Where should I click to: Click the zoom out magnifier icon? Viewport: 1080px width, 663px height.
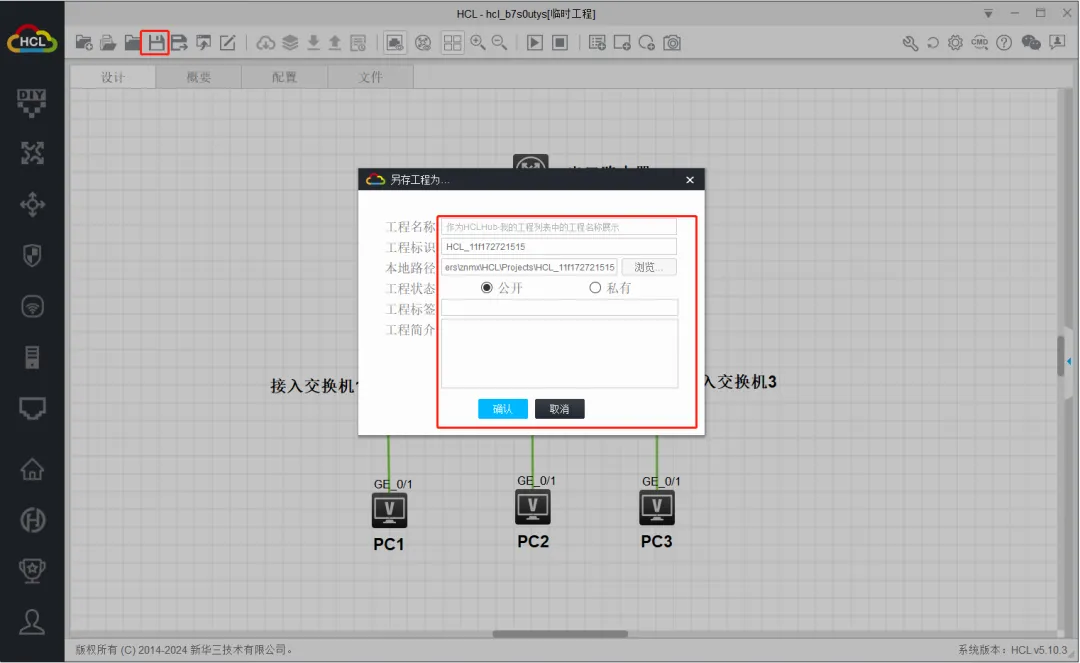(499, 43)
